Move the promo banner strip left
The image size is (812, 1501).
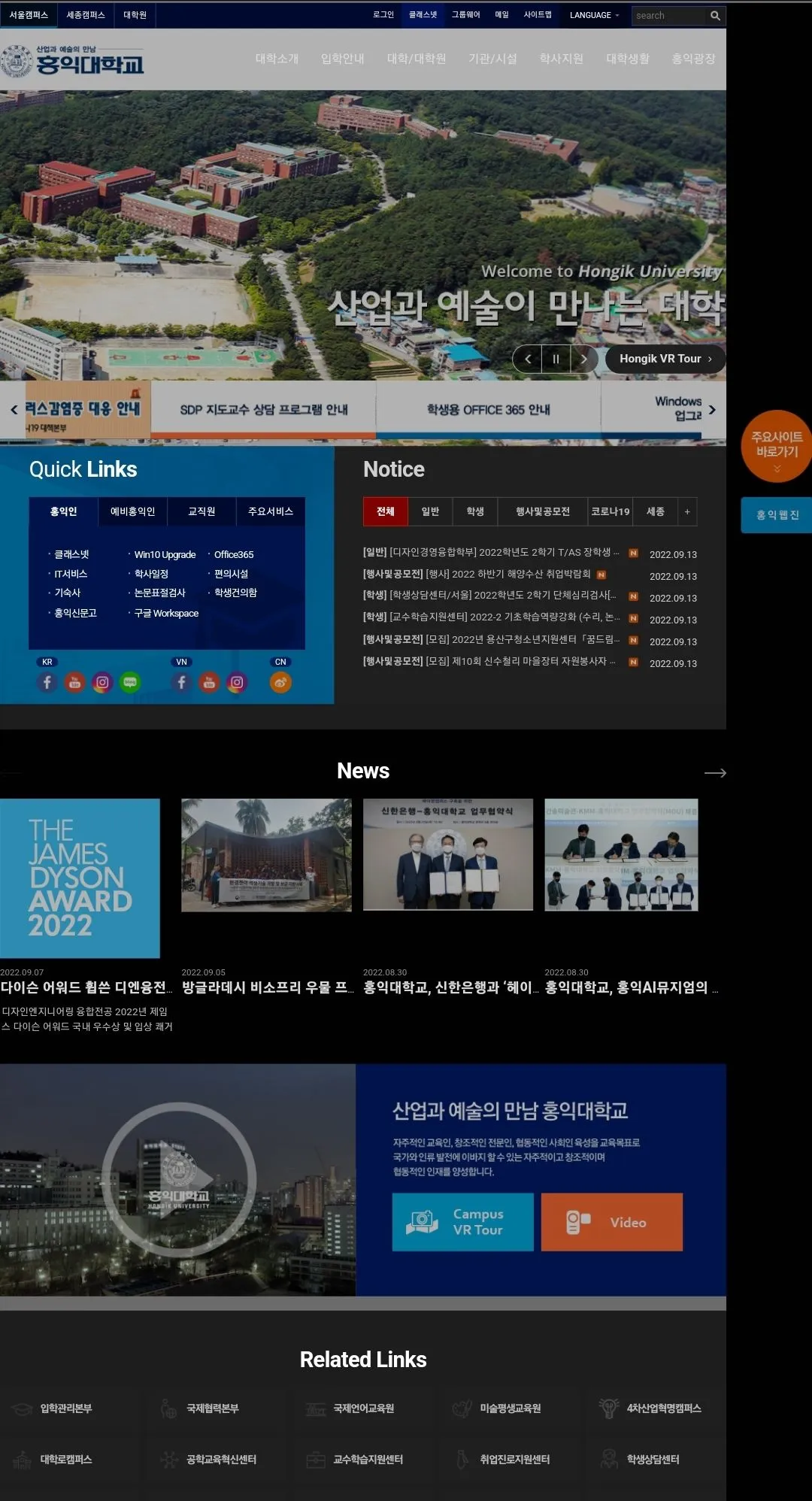click(x=14, y=410)
